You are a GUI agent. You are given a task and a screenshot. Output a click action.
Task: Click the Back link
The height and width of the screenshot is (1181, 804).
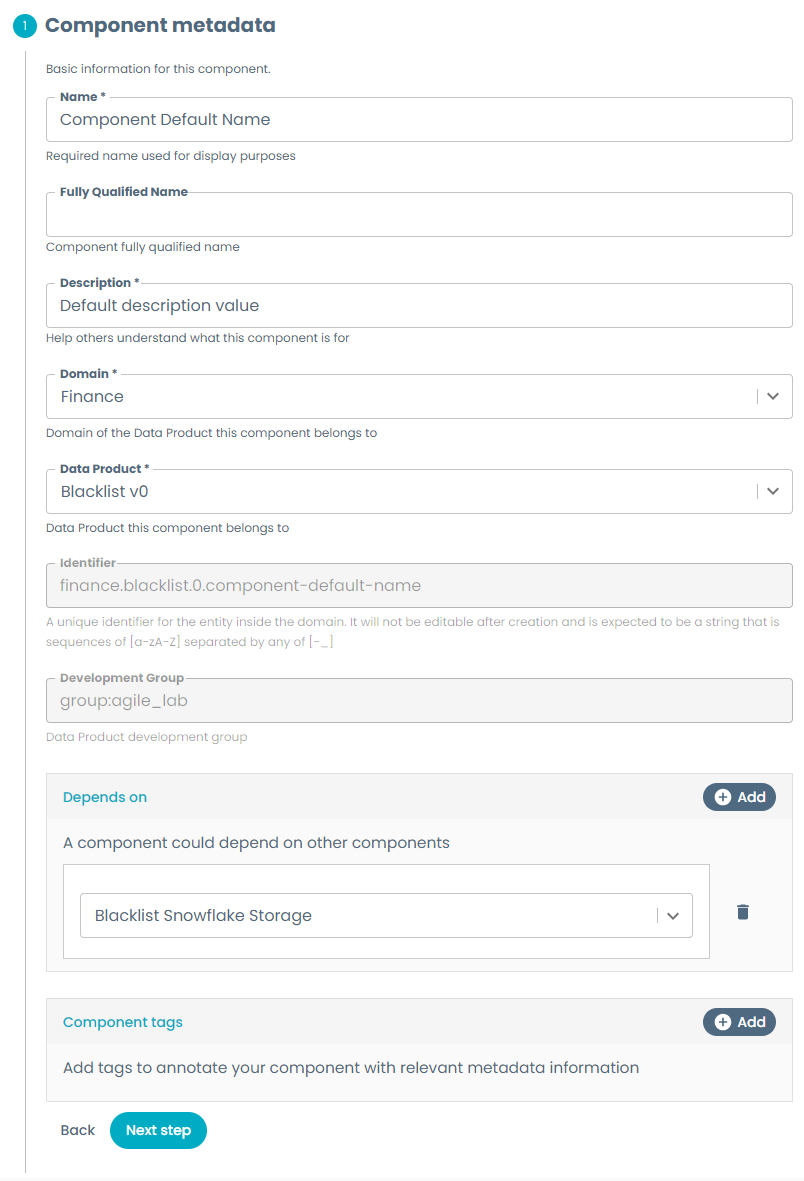[77, 1130]
